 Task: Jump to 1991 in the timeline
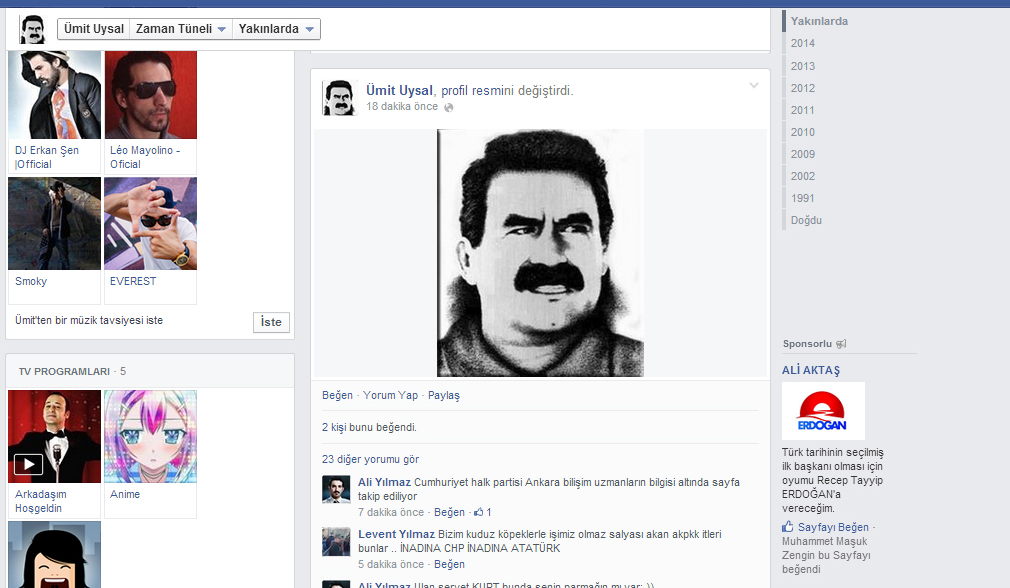coord(803,198)
